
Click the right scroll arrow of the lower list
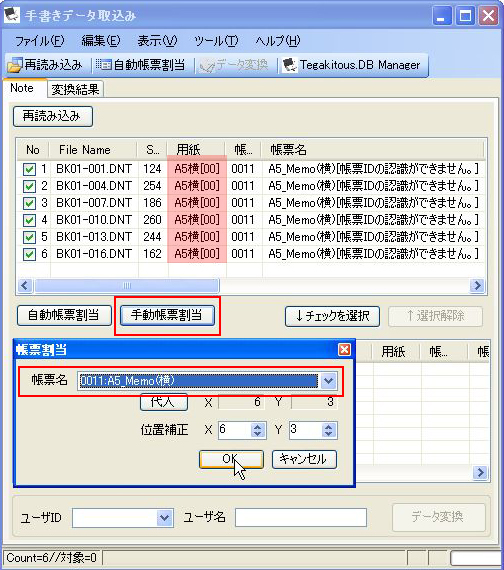pyautogui.click(x=480, y=472)
